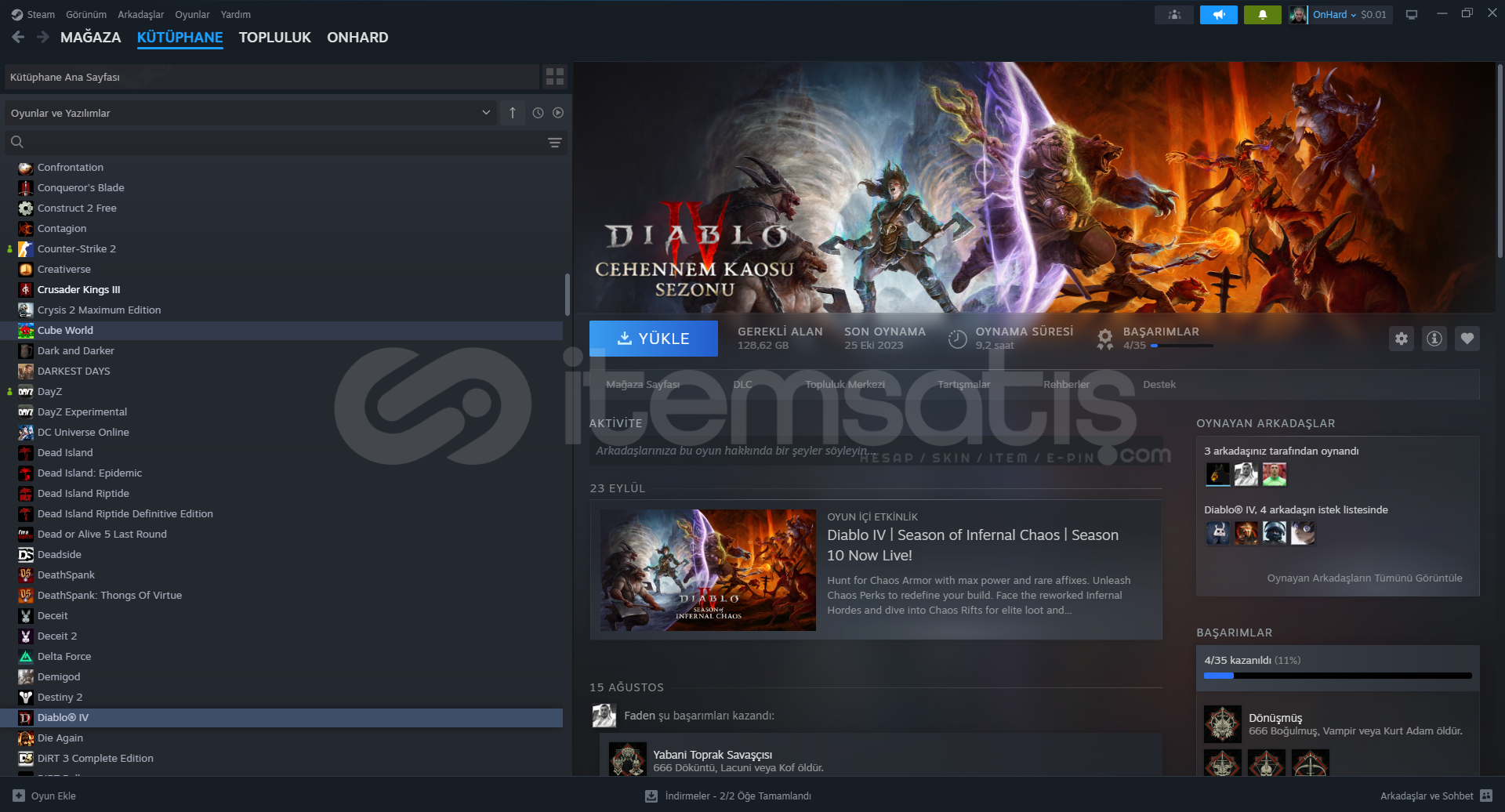
Task: Expand the Oyunlar ve Yazılımlar dropdown
Action: [251, 113]
